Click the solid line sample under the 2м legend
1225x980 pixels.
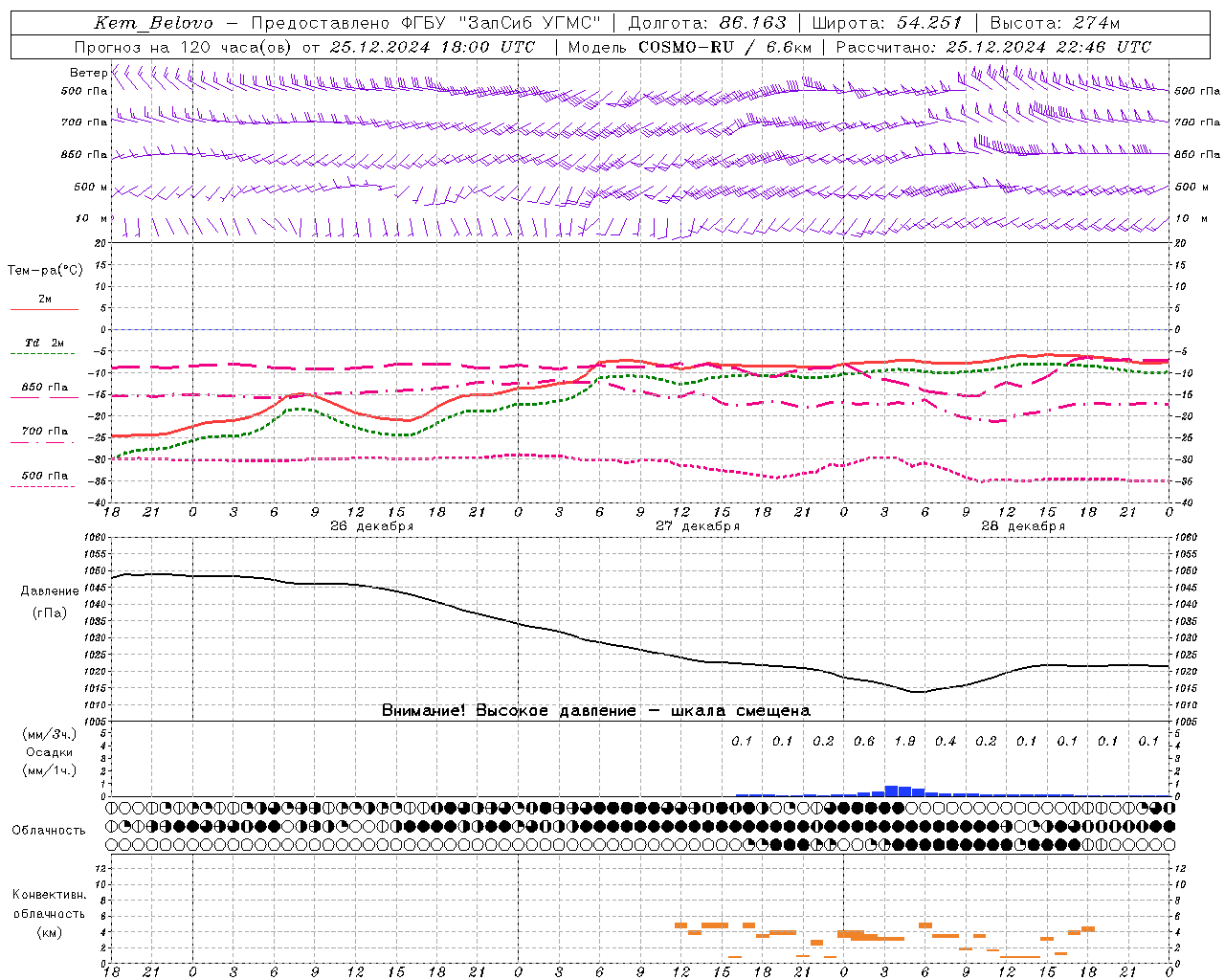[x=44, y=309]
